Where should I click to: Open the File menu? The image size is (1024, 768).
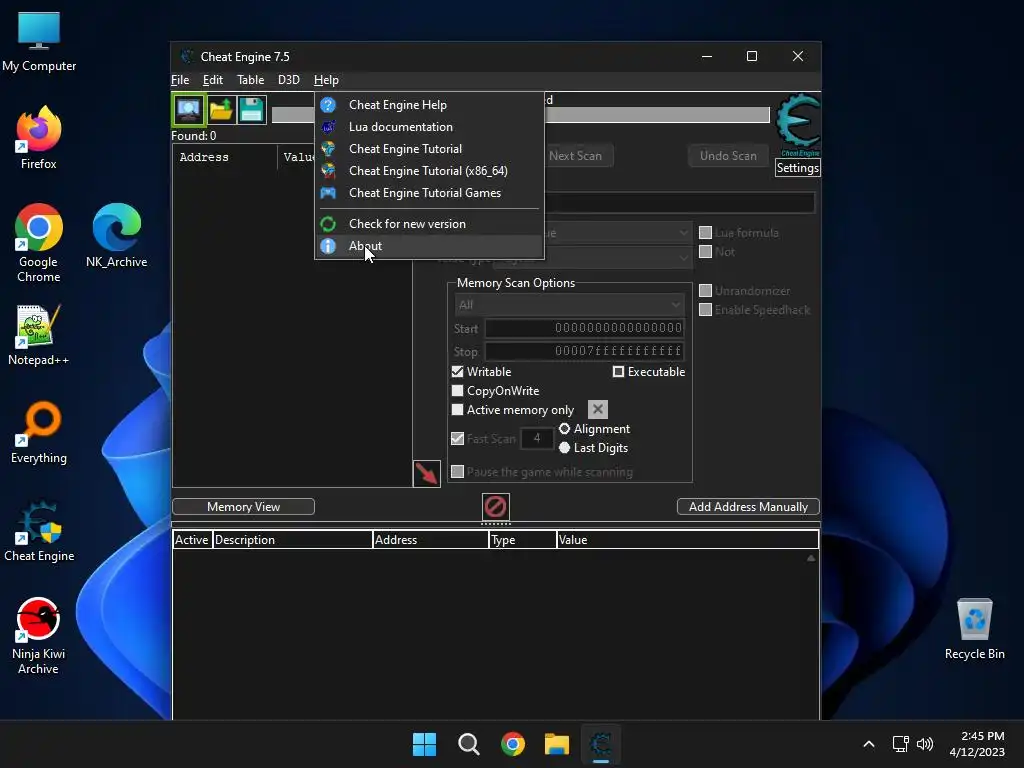(180, 80)
